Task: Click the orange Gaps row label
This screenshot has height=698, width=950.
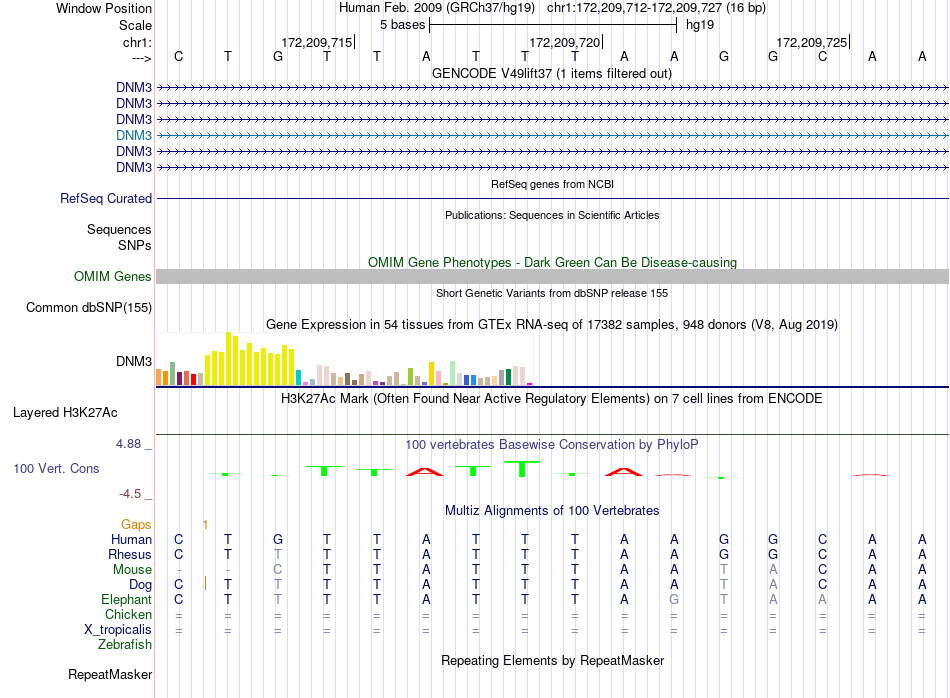Action: (136, 525)
